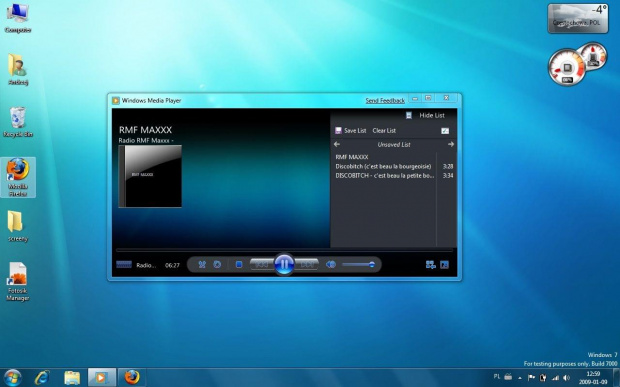This screenshot has height=387, width=620.
Task: Click the 06:27 elapsed time display
Action: 172,265
